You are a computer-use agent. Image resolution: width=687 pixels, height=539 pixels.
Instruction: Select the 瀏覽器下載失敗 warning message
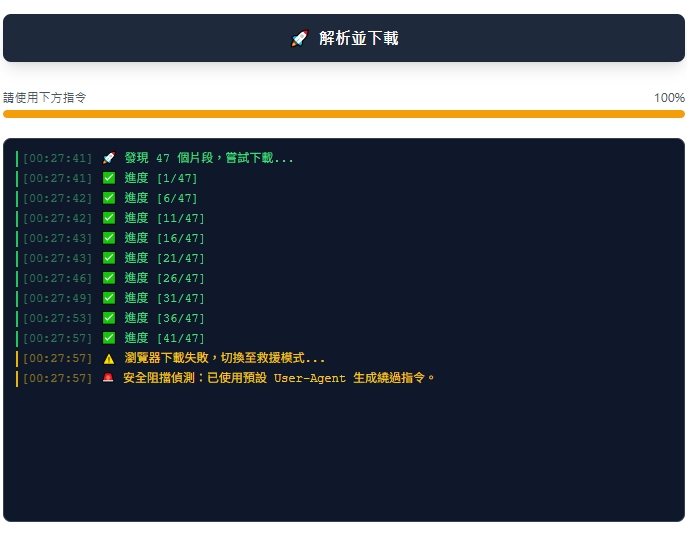225,358
